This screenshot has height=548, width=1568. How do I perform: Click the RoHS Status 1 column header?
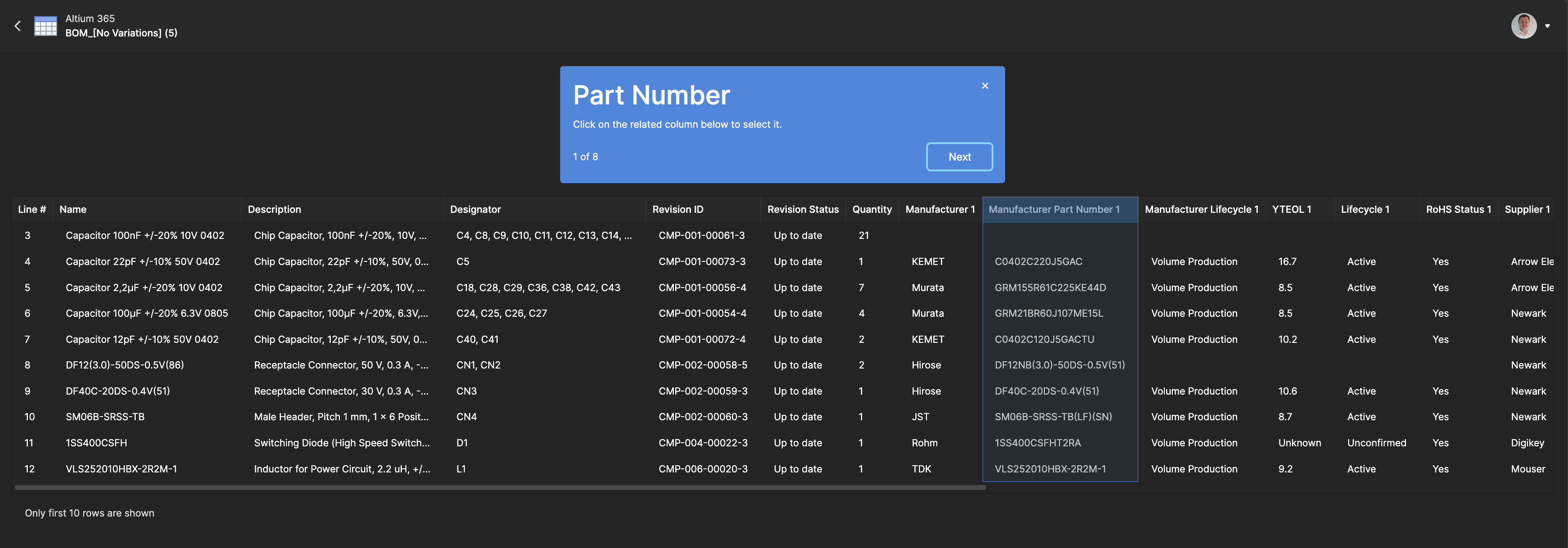click(1458, 209)
